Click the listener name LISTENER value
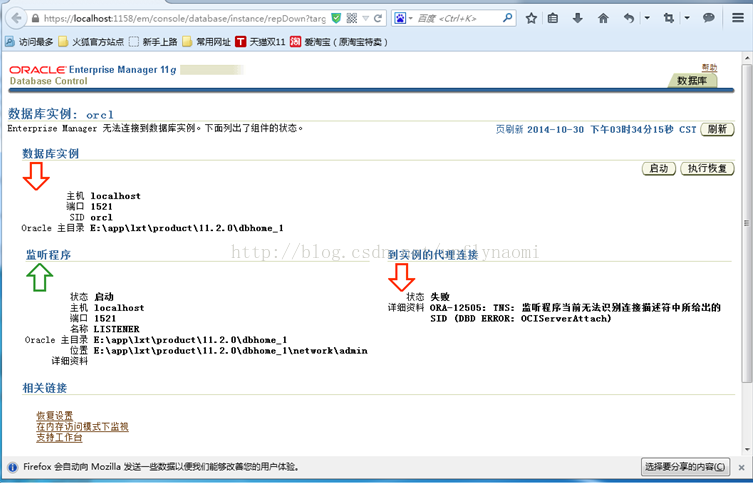Screen dimensions: 753x483 pyautogui.click(x=117, y=329)
